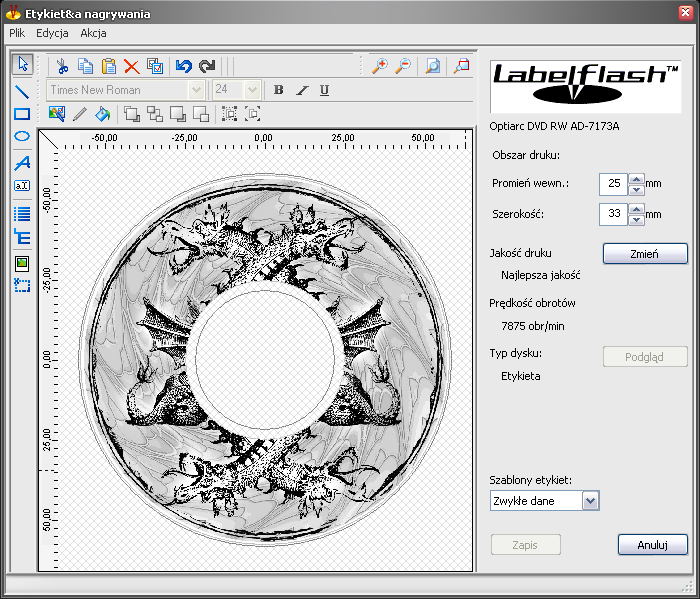This screenshot has height=599, width=700.
Task: Select the Line drawing tool
Action: [x=22, y=92]
